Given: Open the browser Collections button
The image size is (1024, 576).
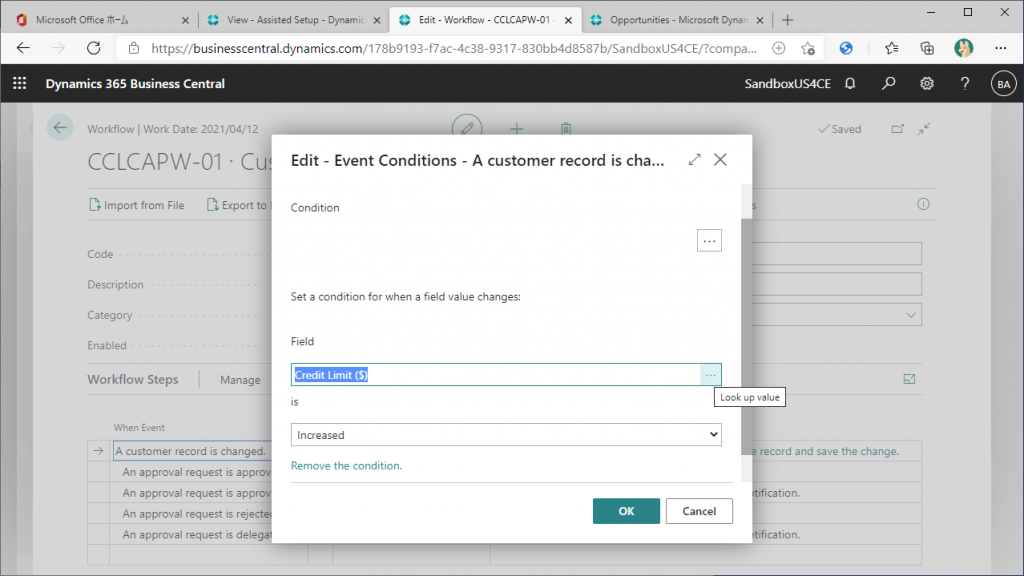Looking at the screenshot, I should pos(927,48).
